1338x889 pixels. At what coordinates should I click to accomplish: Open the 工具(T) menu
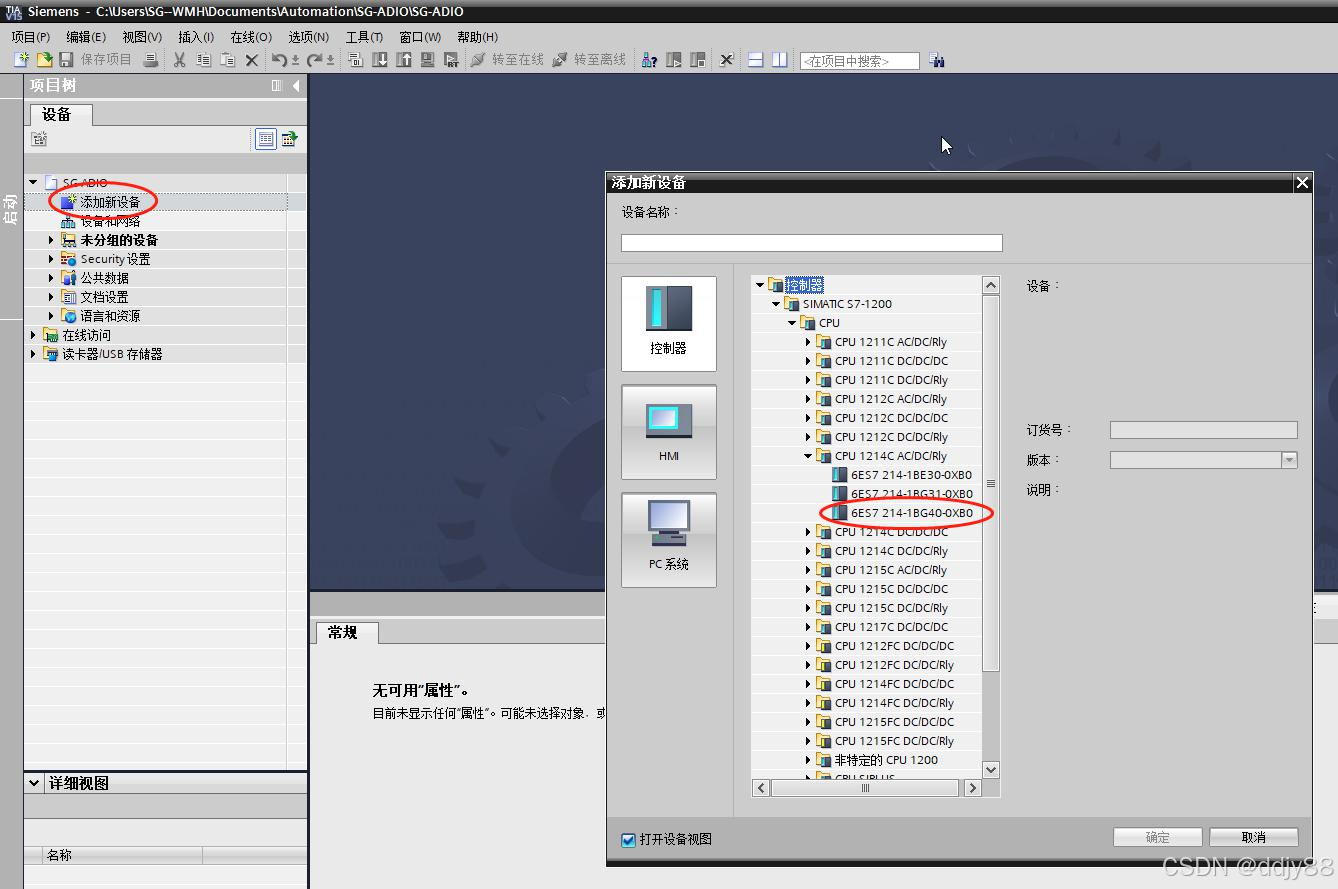(364, 37)
